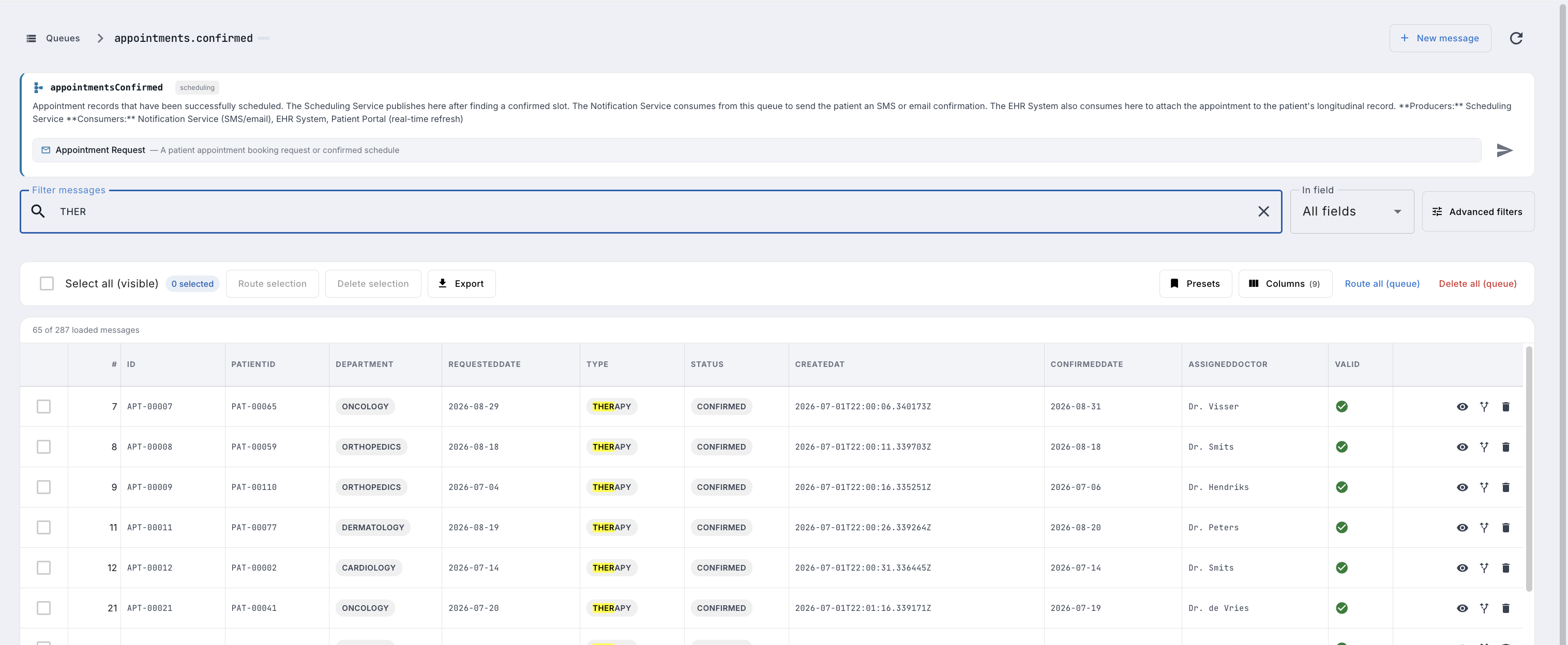This screenshot has width=1568, height=645.
Task: Delete message APT-00007 with the trash icon
Action: click(1505, 407)
